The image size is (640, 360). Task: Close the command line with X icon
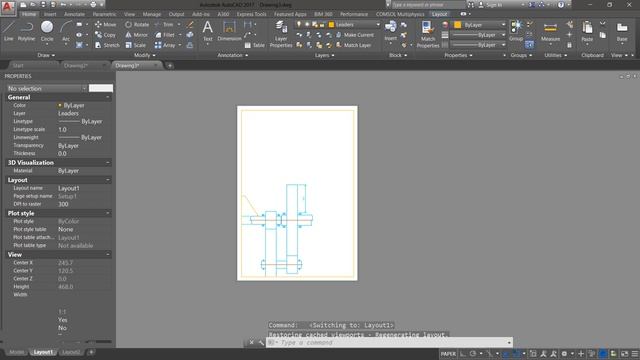click(x=251, y=342)
